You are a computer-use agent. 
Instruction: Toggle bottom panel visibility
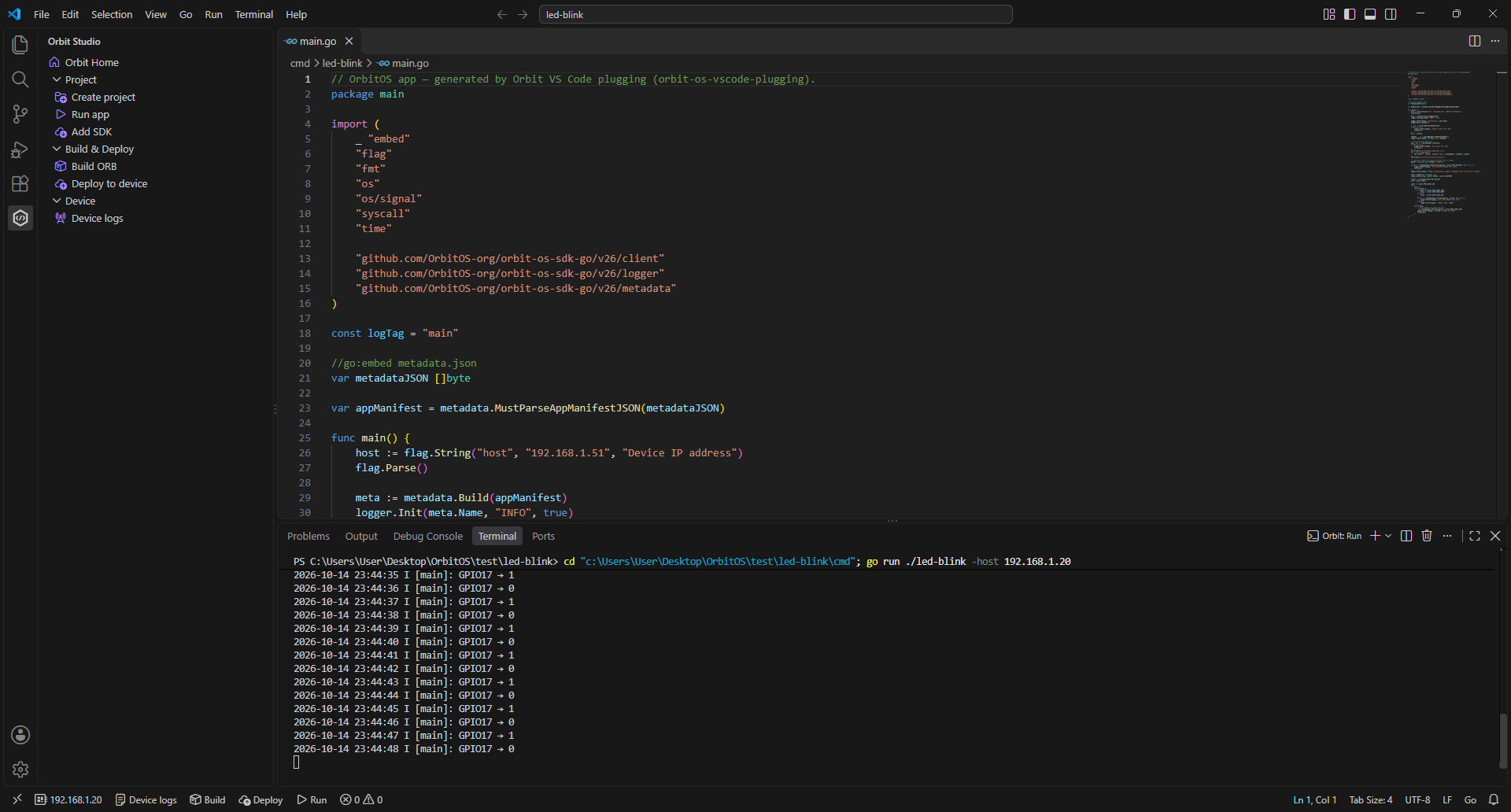pos(1370,14)
